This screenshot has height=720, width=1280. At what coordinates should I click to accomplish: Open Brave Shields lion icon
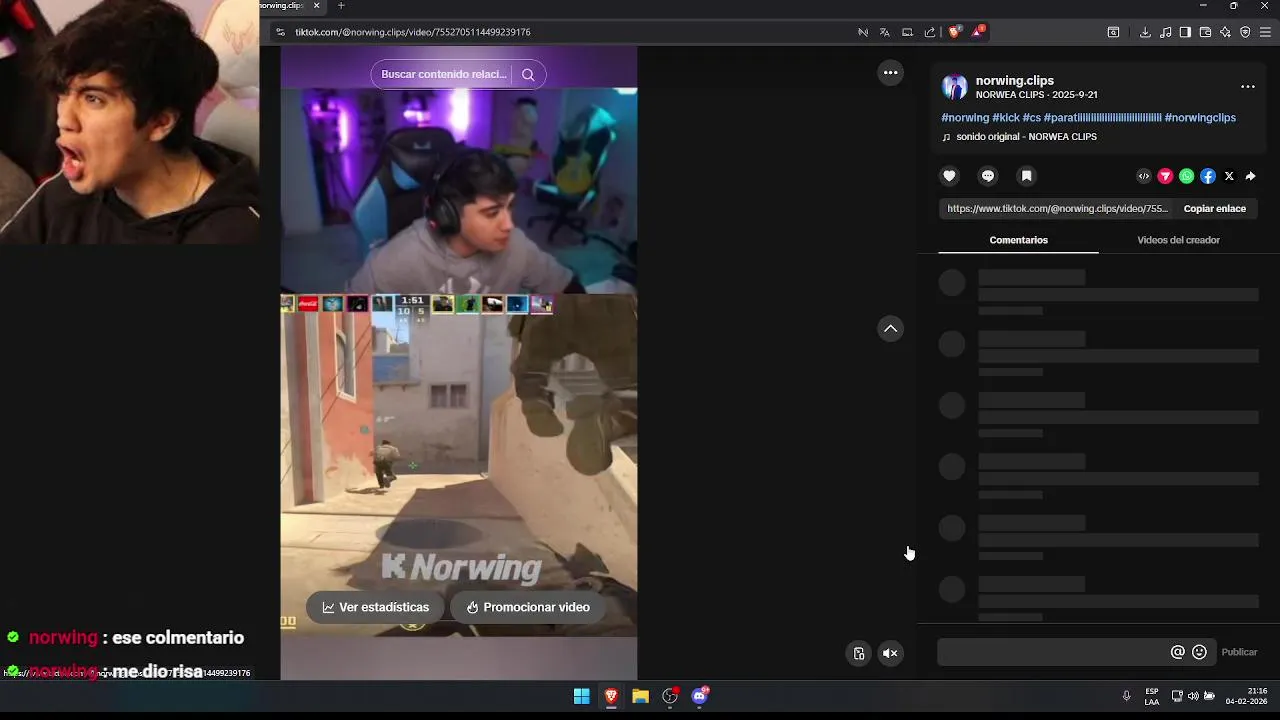click(954, 32)
